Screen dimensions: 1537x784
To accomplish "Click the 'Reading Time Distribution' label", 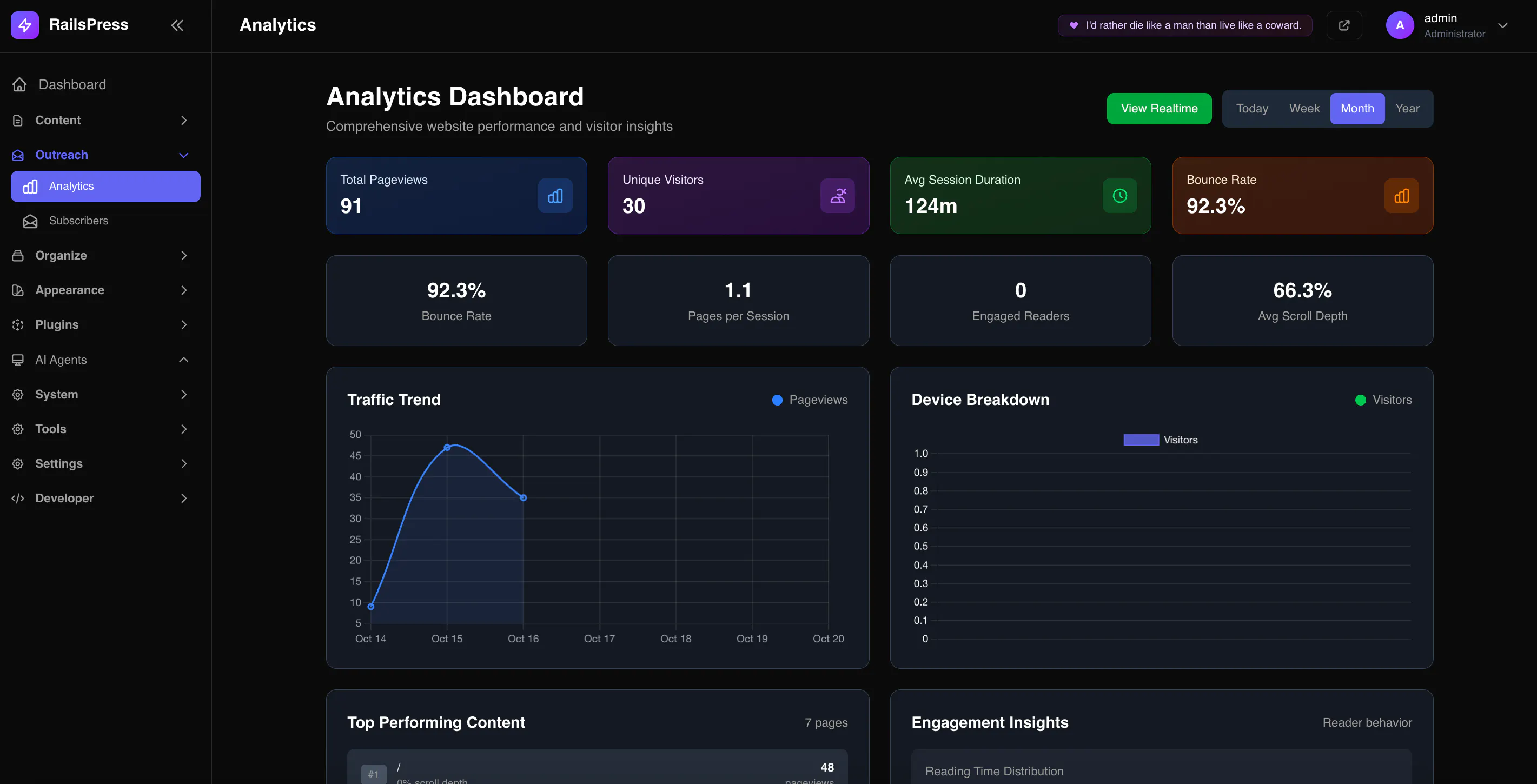I will tap(994, 772).
